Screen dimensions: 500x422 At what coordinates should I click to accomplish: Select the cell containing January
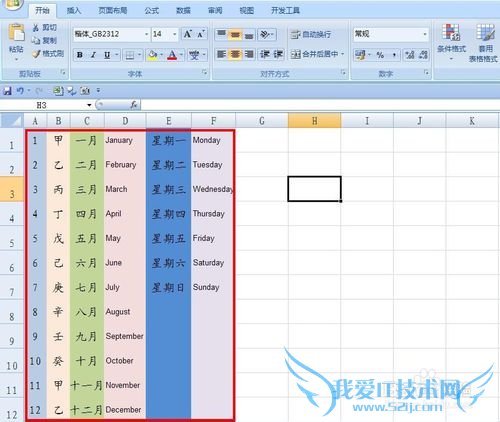click(x=125, y=140)
